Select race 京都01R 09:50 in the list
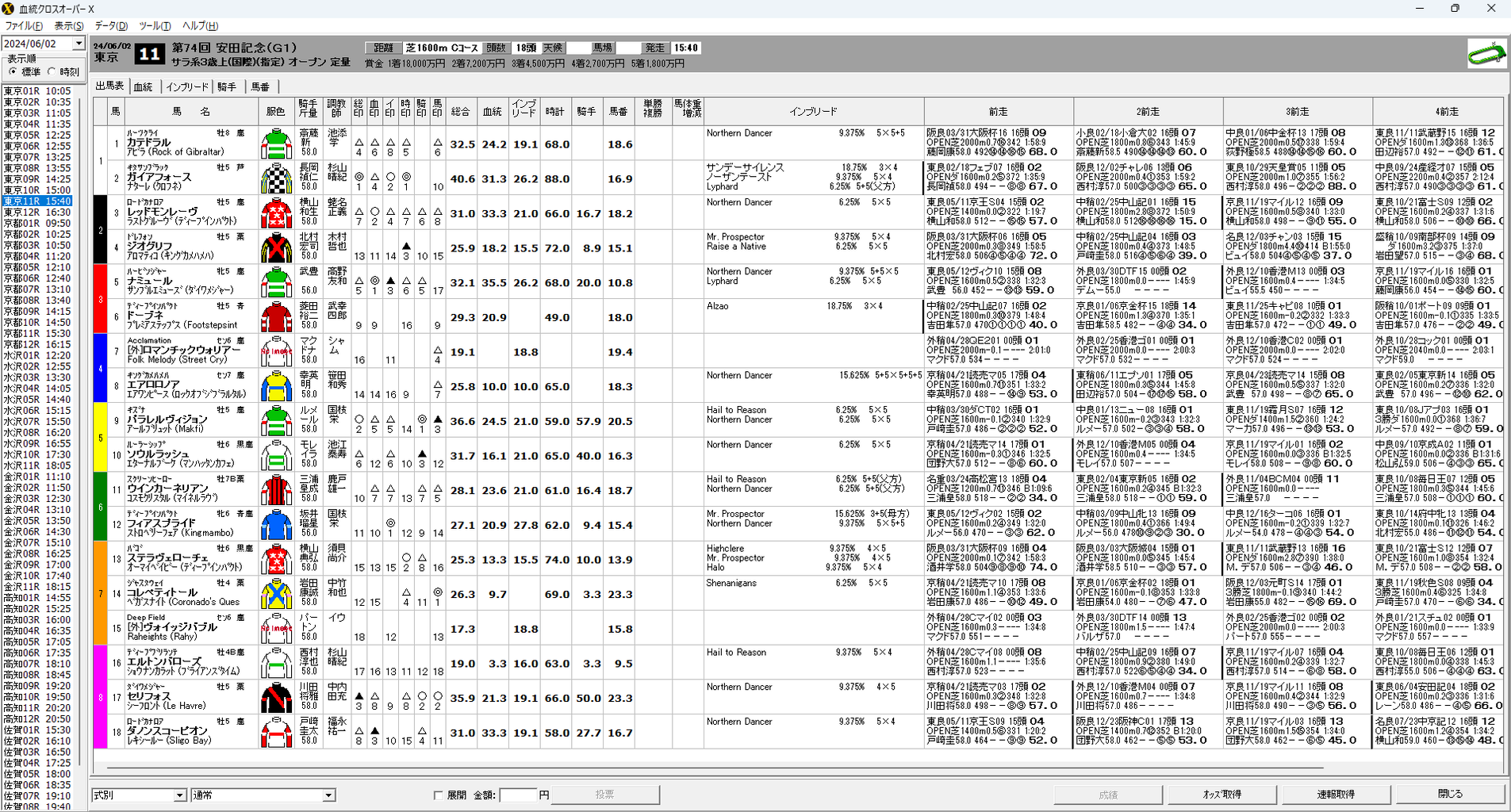The width and height of the screenshot is (1511, 812). click(x=37, y=224)
